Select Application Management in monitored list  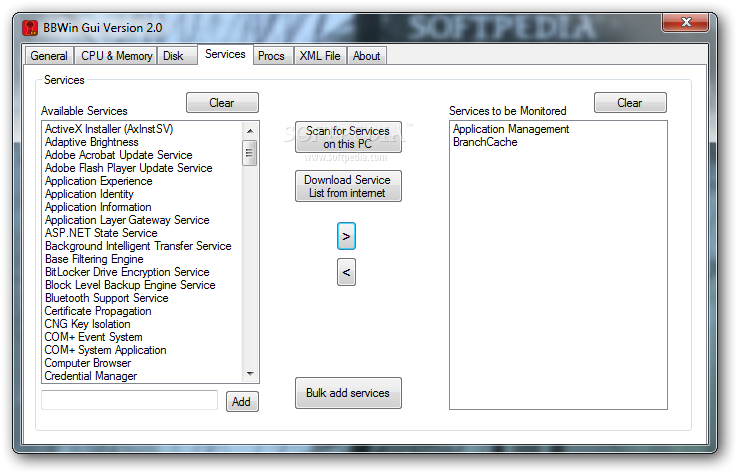[x=511, y=129]
